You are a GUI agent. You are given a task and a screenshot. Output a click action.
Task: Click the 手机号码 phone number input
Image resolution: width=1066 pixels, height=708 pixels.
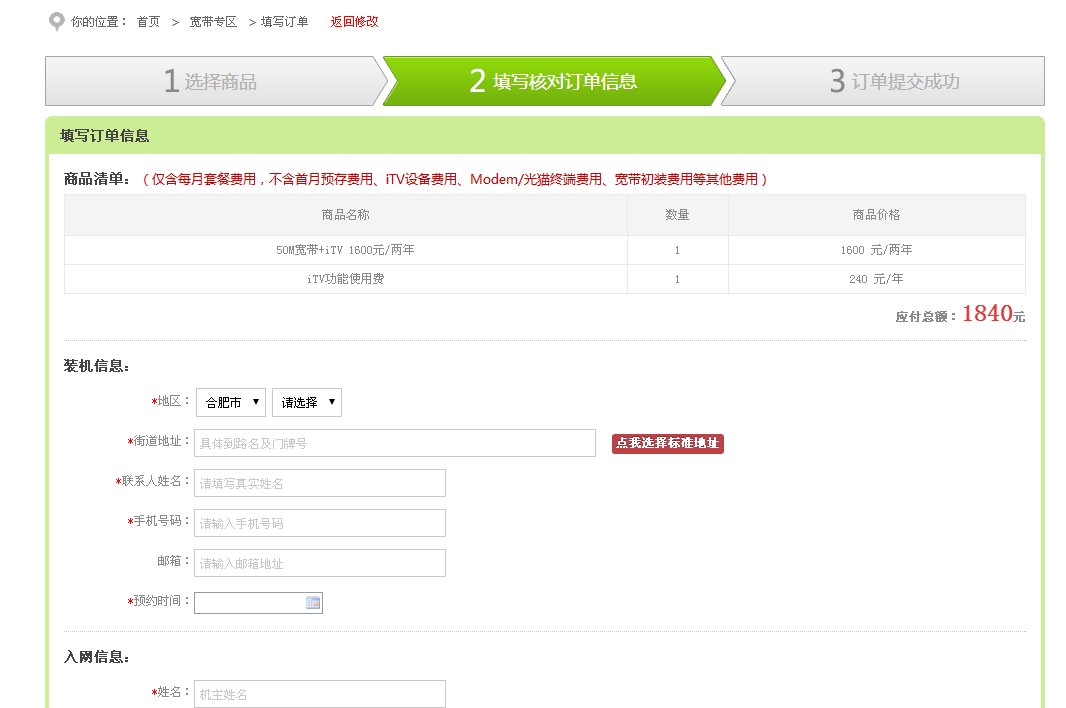pos(319,522)
